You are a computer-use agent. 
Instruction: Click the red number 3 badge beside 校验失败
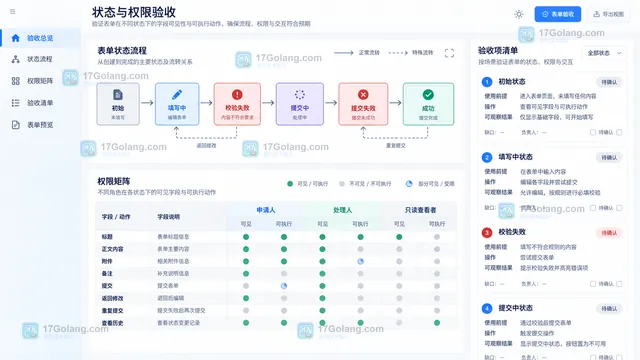487,233
